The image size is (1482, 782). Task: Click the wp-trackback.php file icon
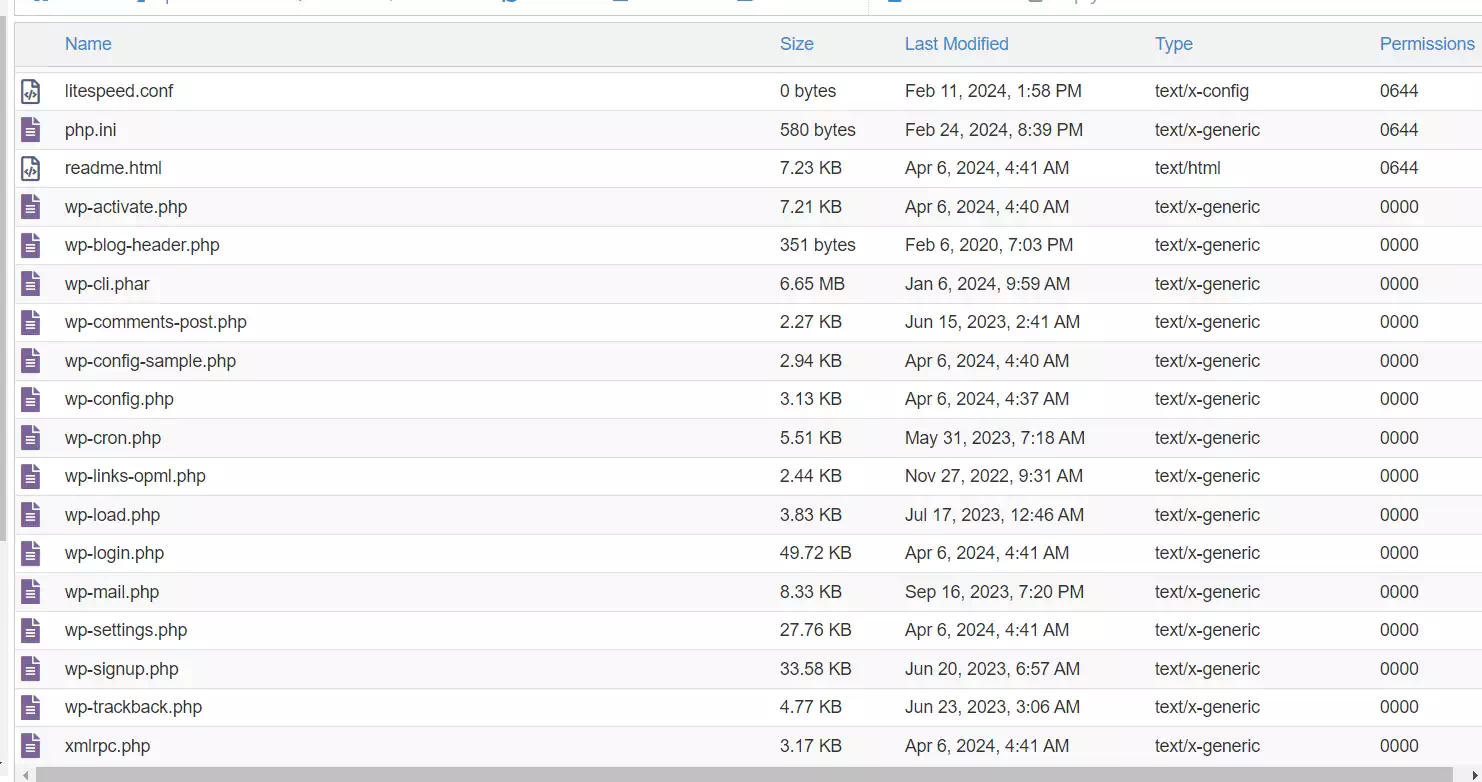pos(31,707)
